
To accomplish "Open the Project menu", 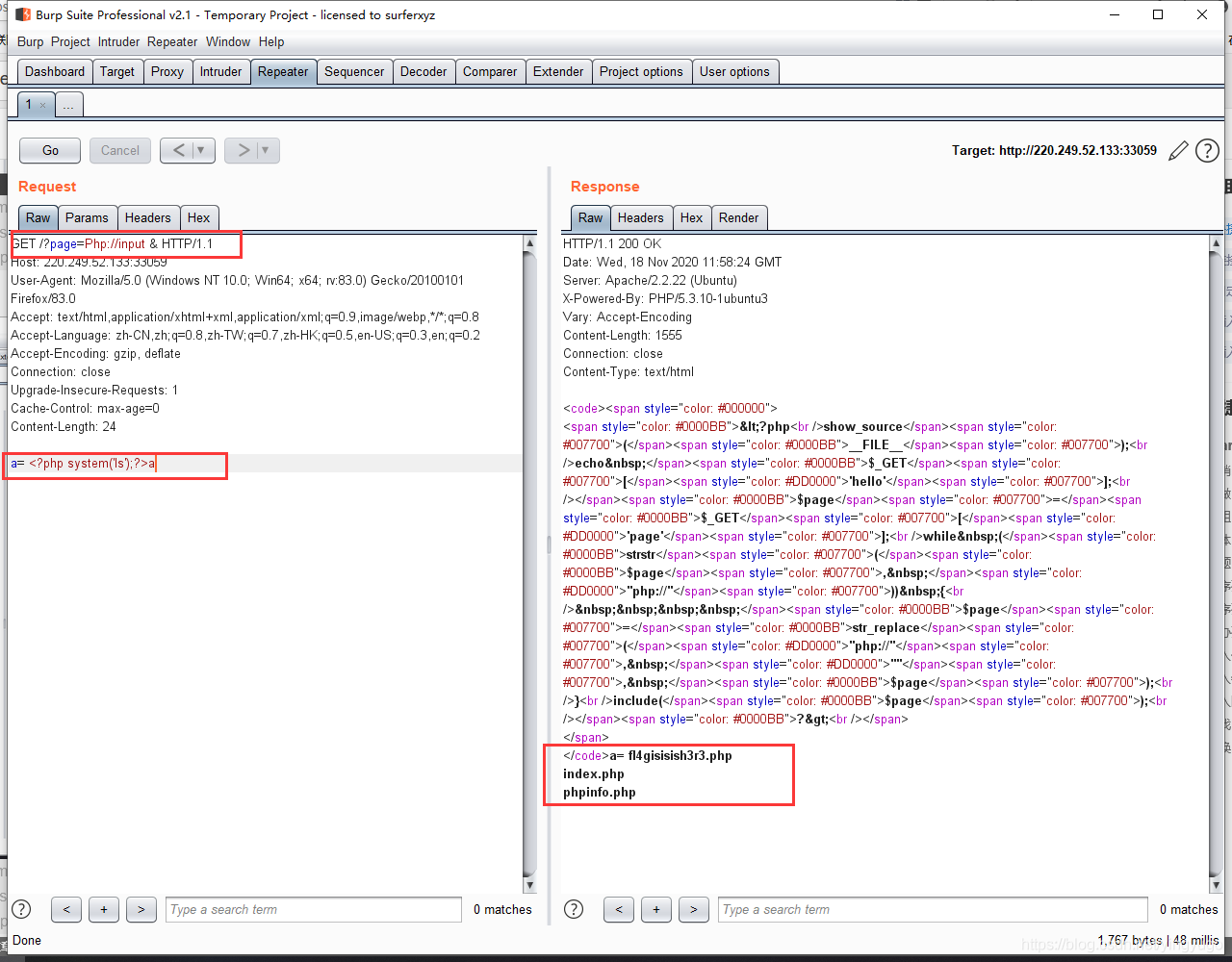I will (70, 41).
